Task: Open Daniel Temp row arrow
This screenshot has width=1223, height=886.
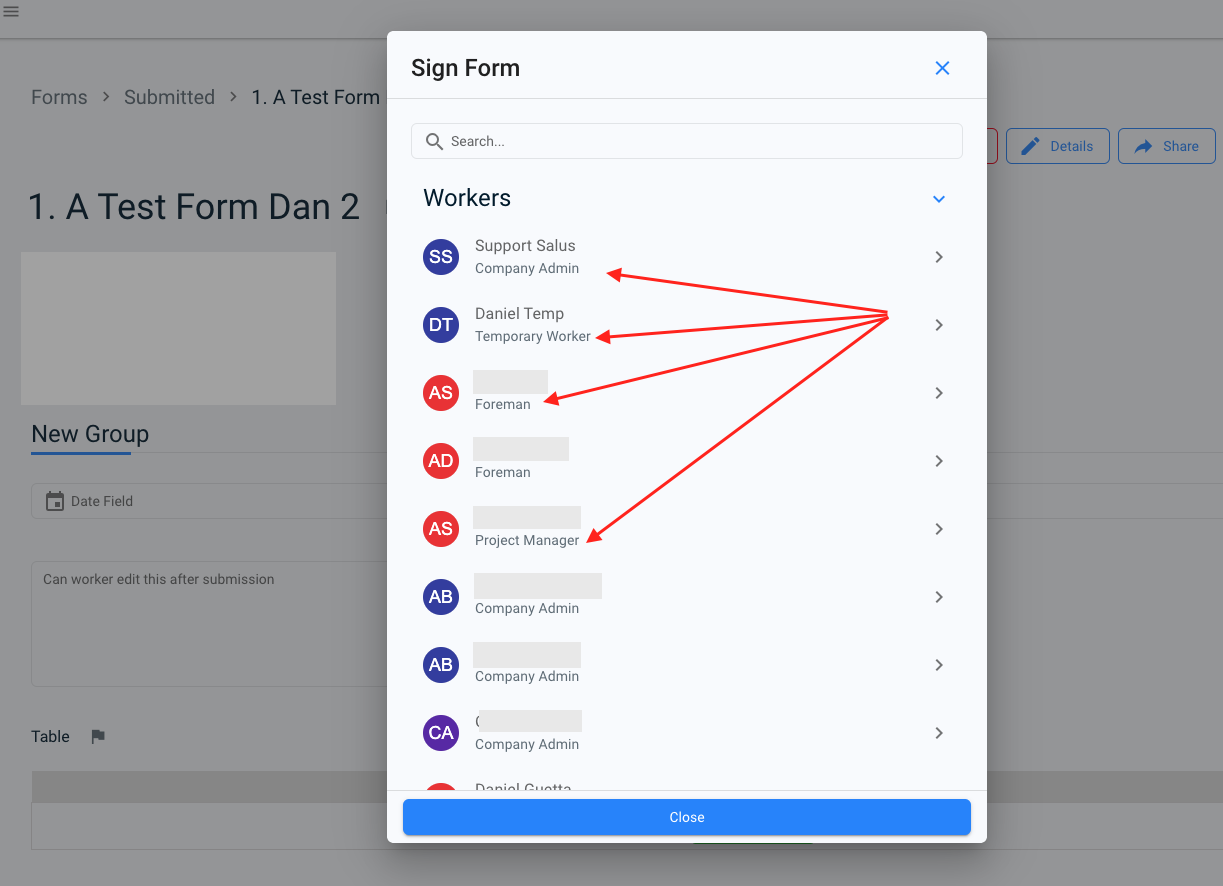Action: click(x=939, y=325)
